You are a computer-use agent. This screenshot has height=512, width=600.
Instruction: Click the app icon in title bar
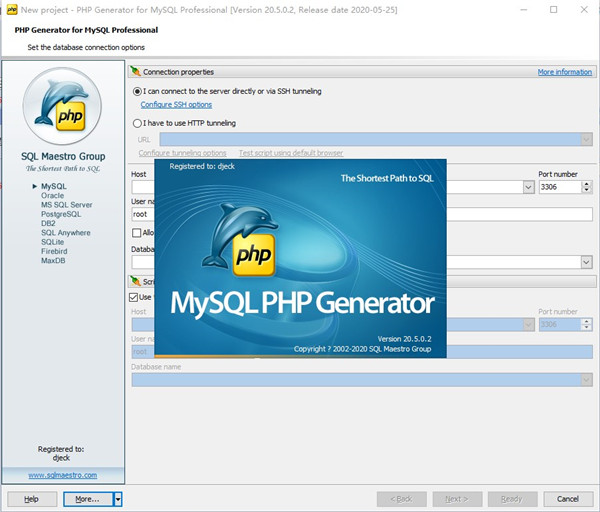click(9, 9)
